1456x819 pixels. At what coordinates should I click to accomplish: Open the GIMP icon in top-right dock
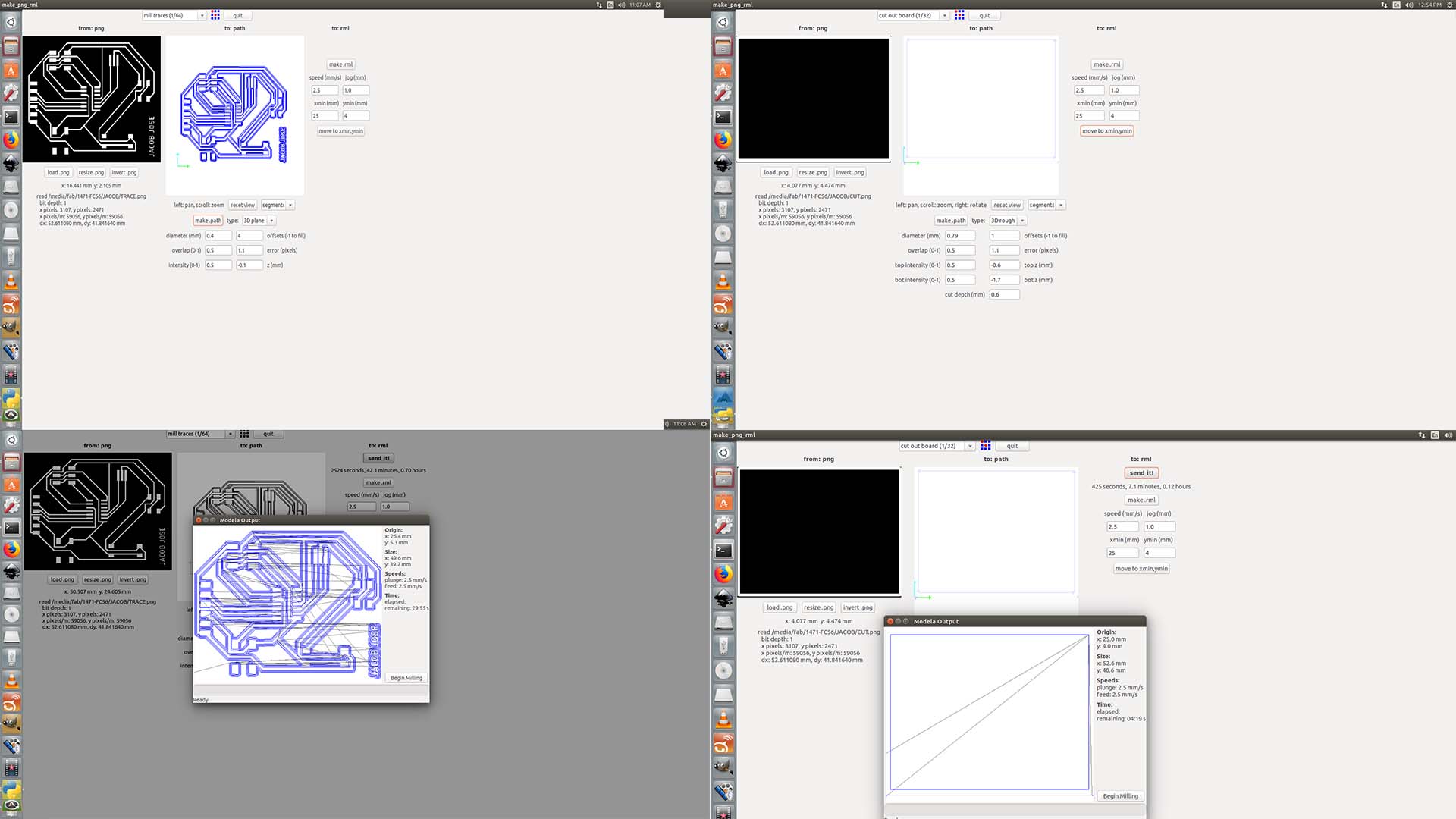coord(723,328)
